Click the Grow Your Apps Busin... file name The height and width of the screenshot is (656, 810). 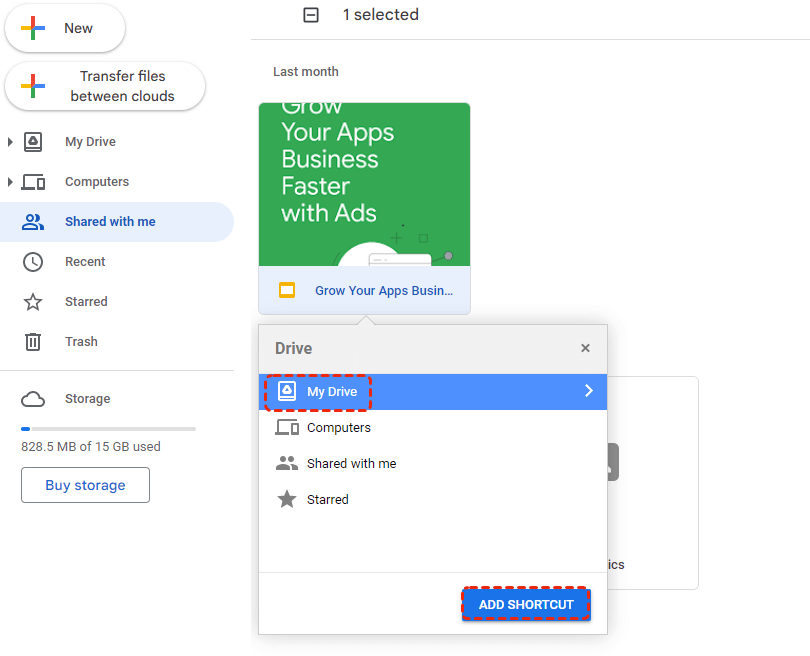click(x=384, y=291)
